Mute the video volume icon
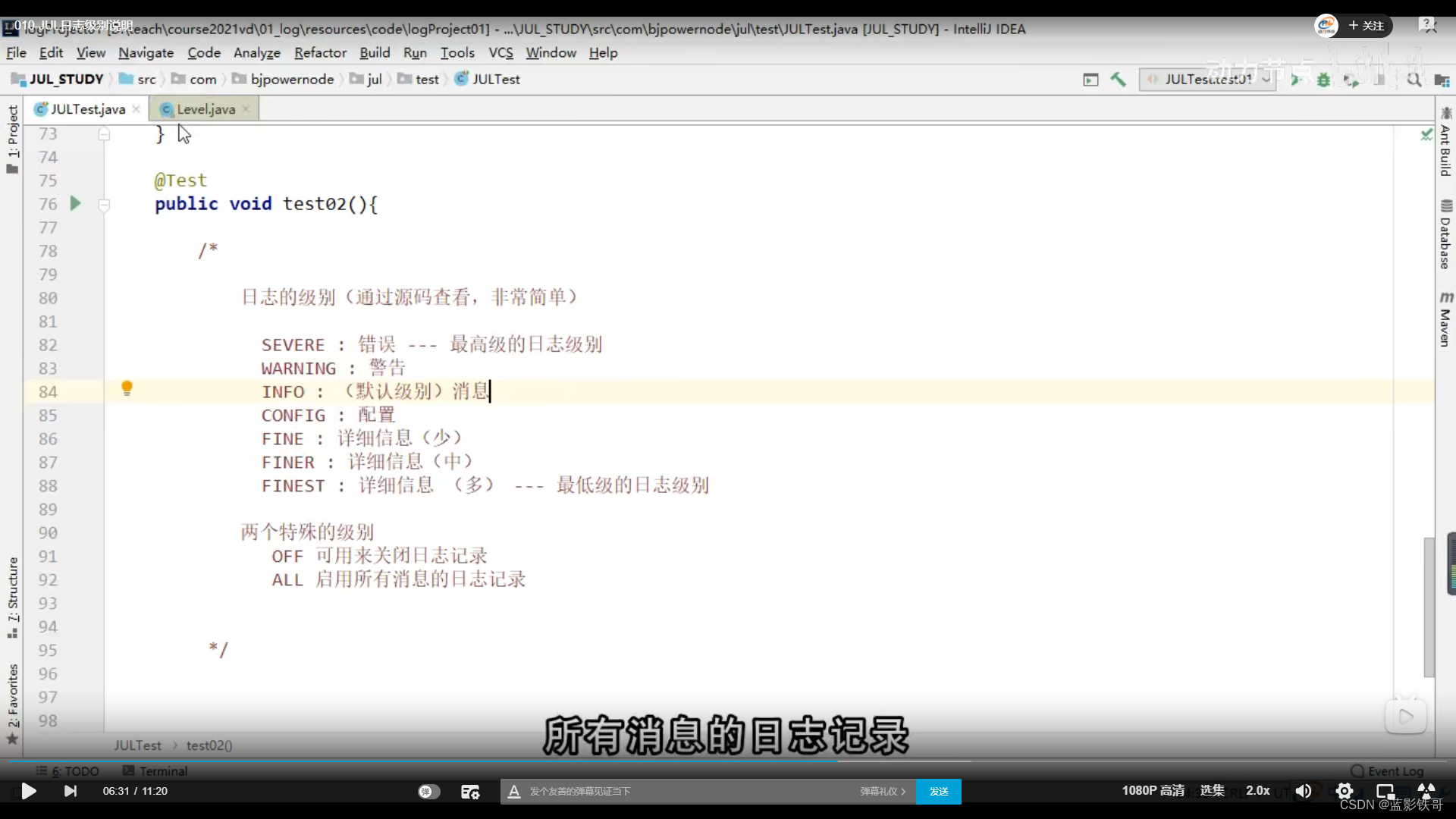The width and height of the screenshot is (1456, 819). tap(1304, 791)
